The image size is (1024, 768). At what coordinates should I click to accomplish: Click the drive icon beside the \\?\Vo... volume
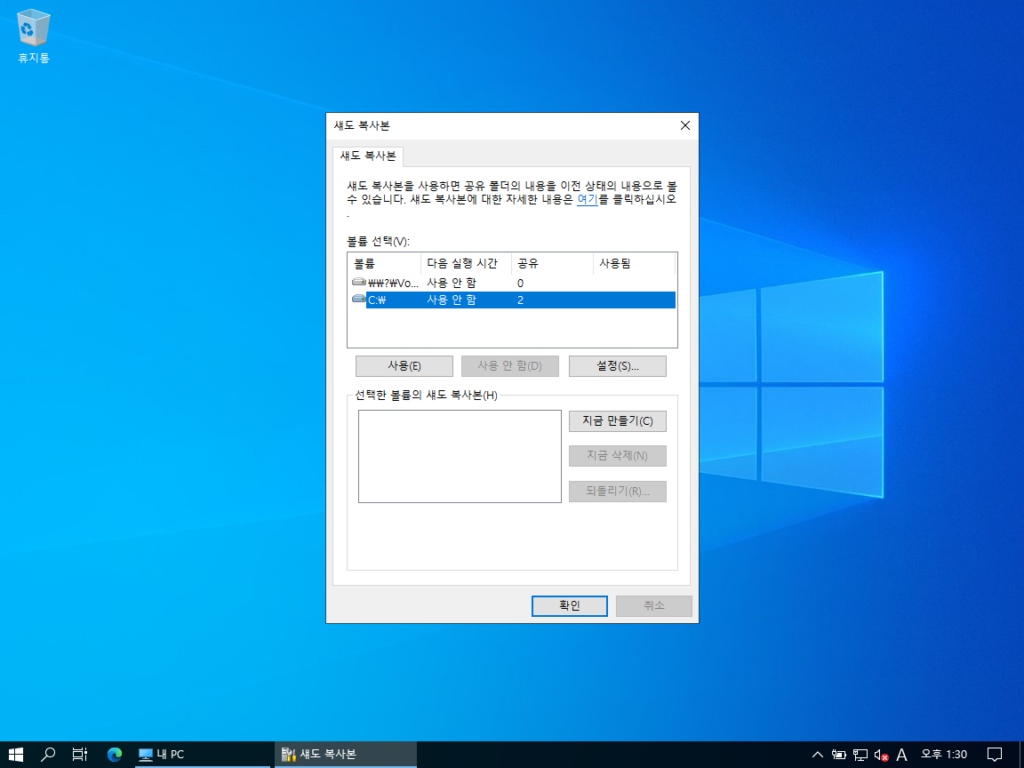[357, 281]
